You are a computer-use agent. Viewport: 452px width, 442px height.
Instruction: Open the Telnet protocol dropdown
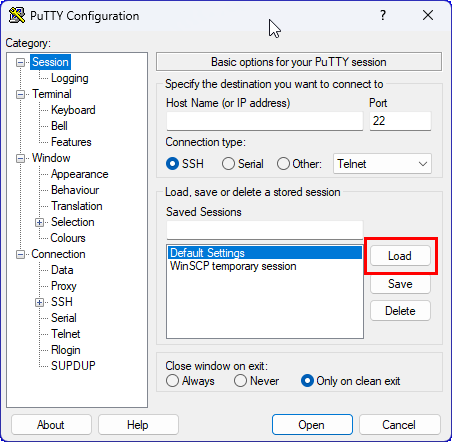(x=382, y=164)
